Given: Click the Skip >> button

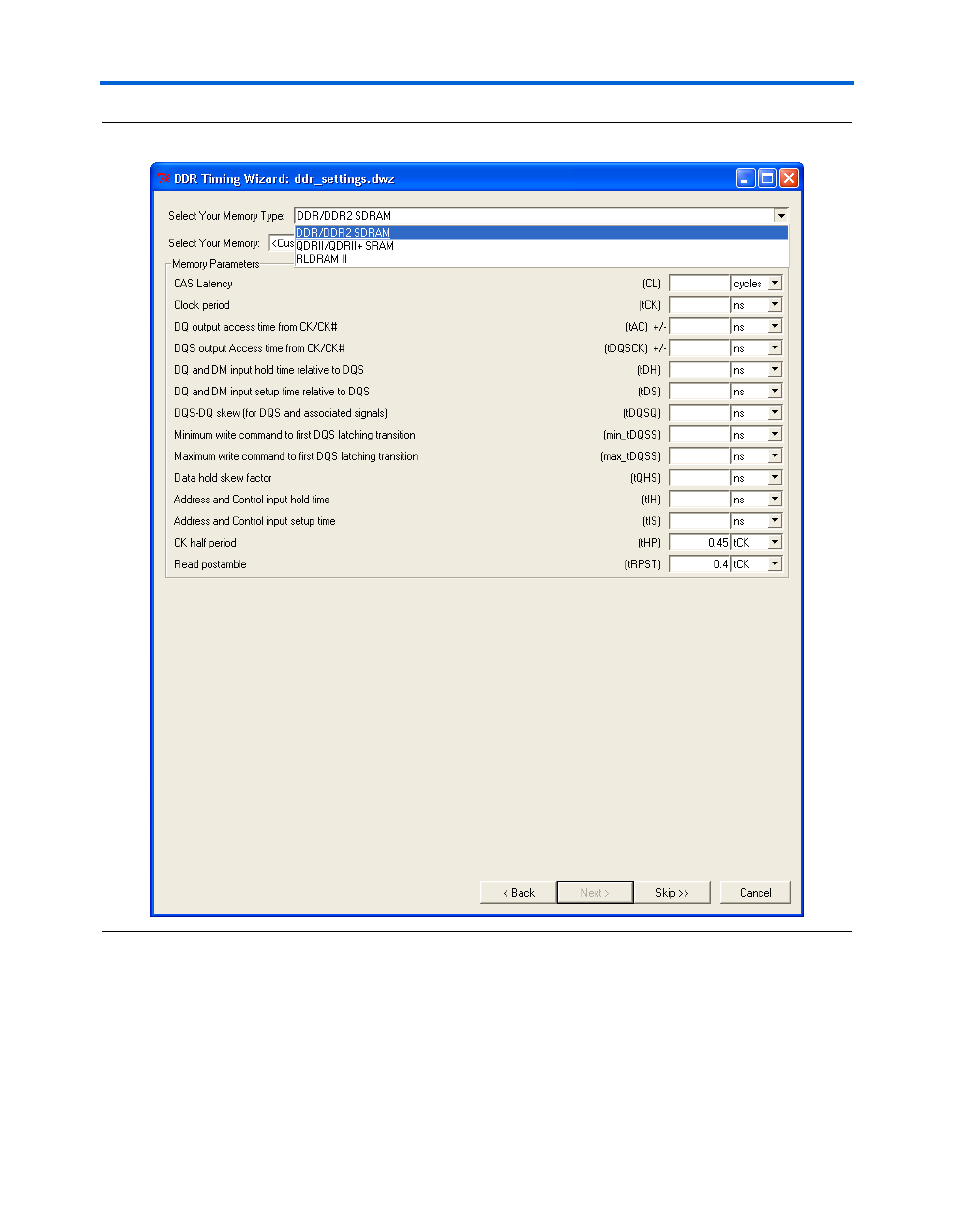Looking at the screenshot, I should coord(672,893).
